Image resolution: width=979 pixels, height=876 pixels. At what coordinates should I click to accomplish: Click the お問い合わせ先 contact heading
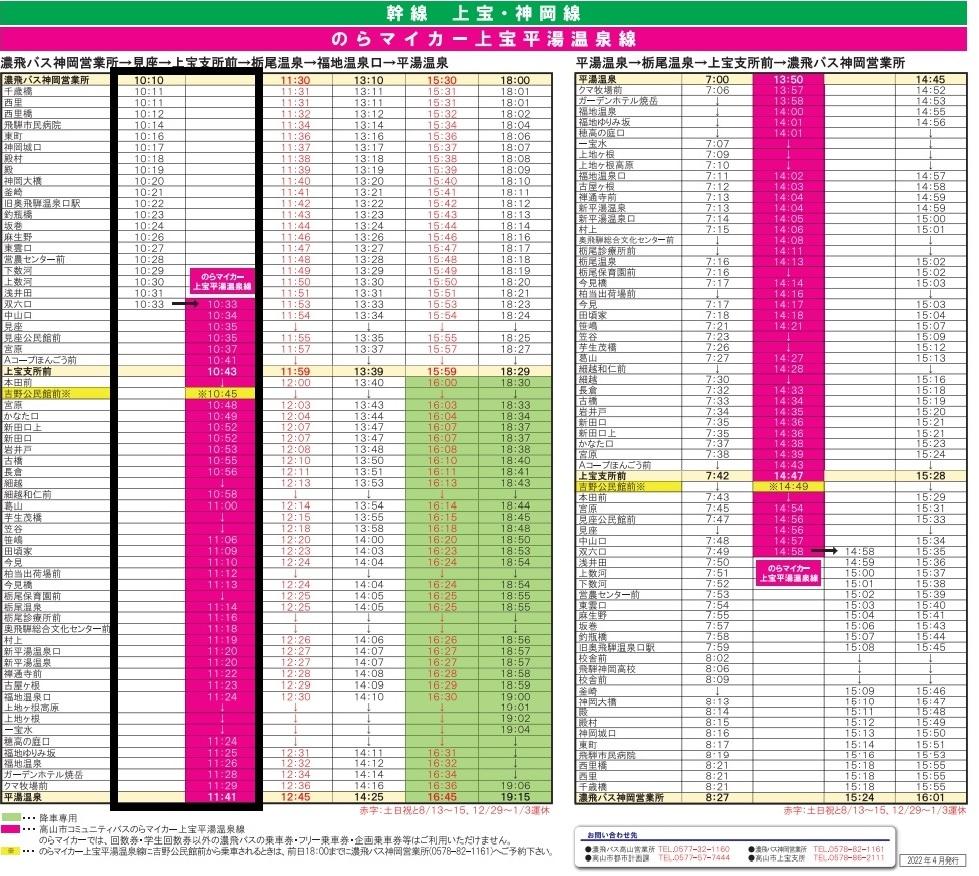pos(609,834)
